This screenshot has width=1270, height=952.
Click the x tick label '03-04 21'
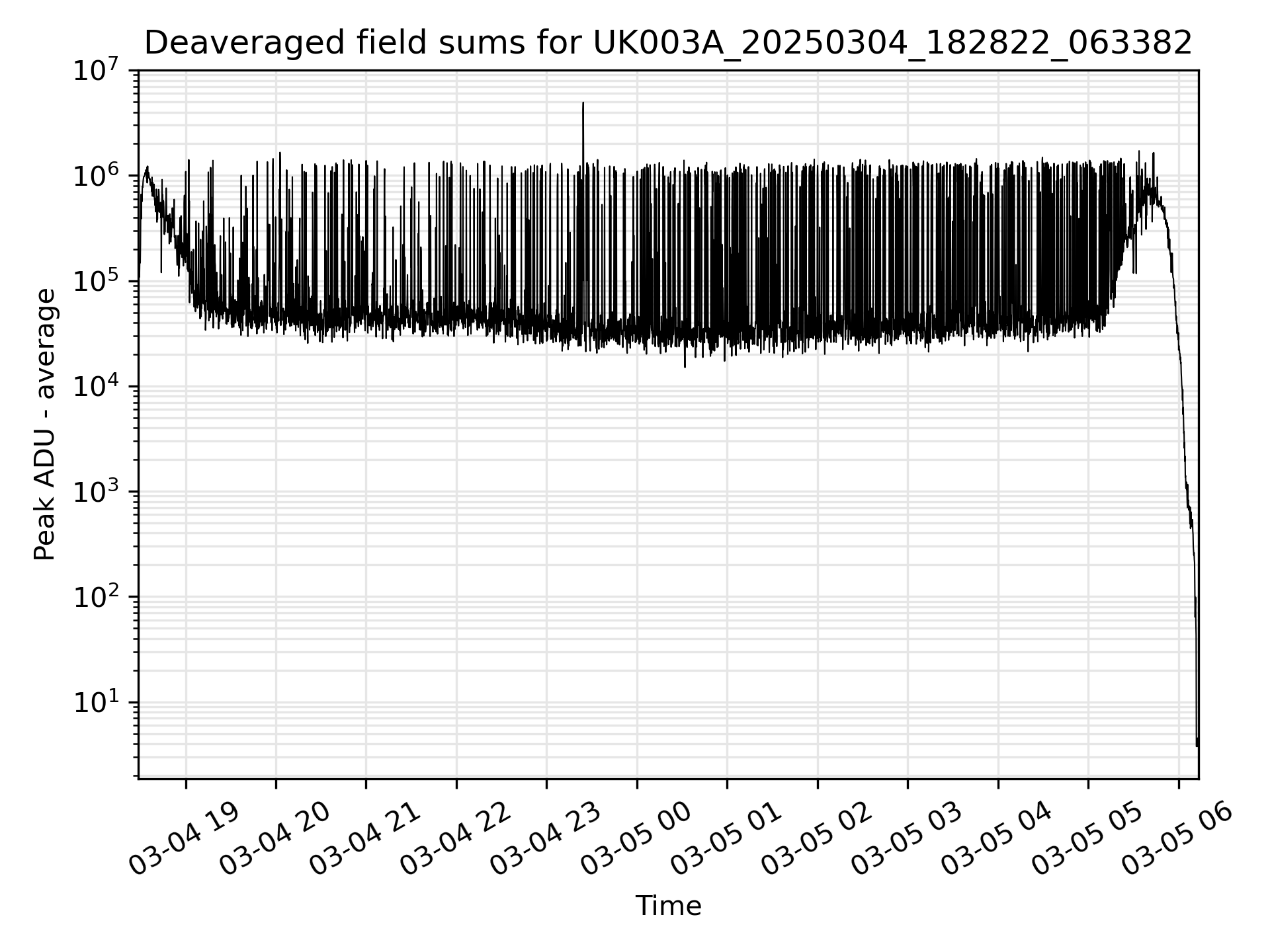[x=365, y=839]
